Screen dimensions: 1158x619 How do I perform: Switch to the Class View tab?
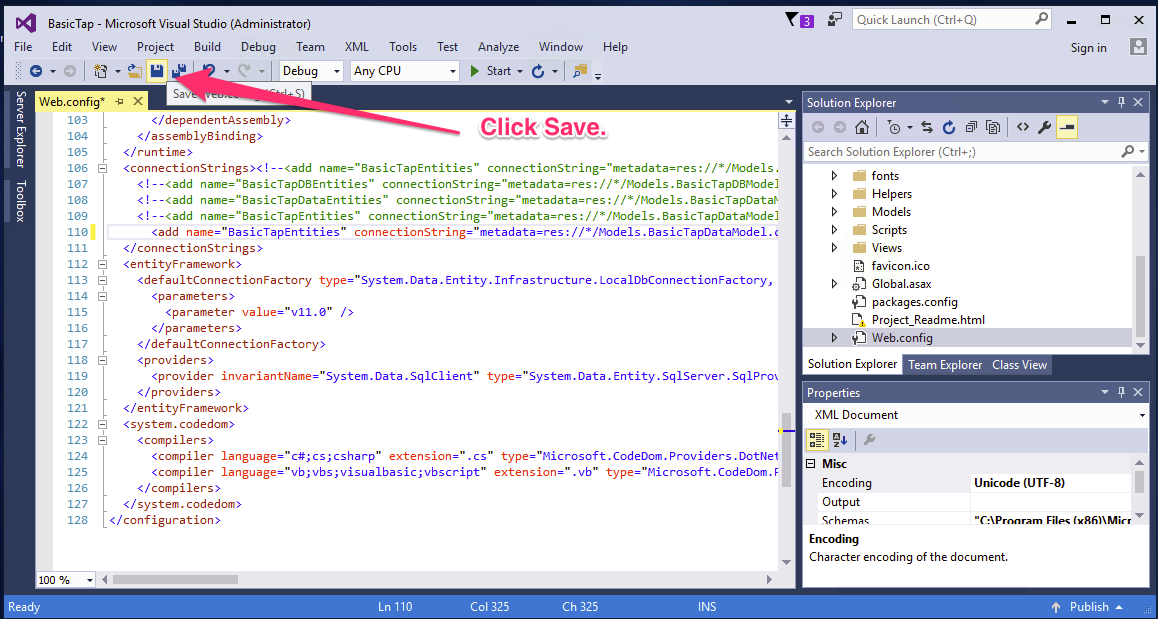[1019, 365]
